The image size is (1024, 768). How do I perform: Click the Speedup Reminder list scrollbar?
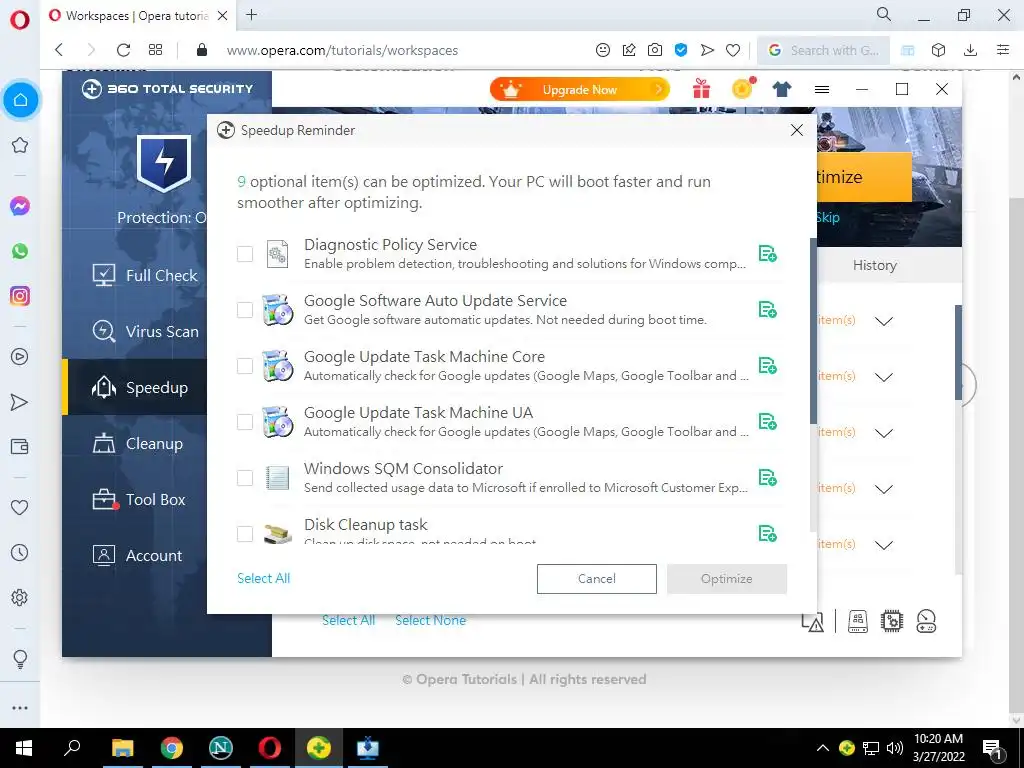pos(813,330)
